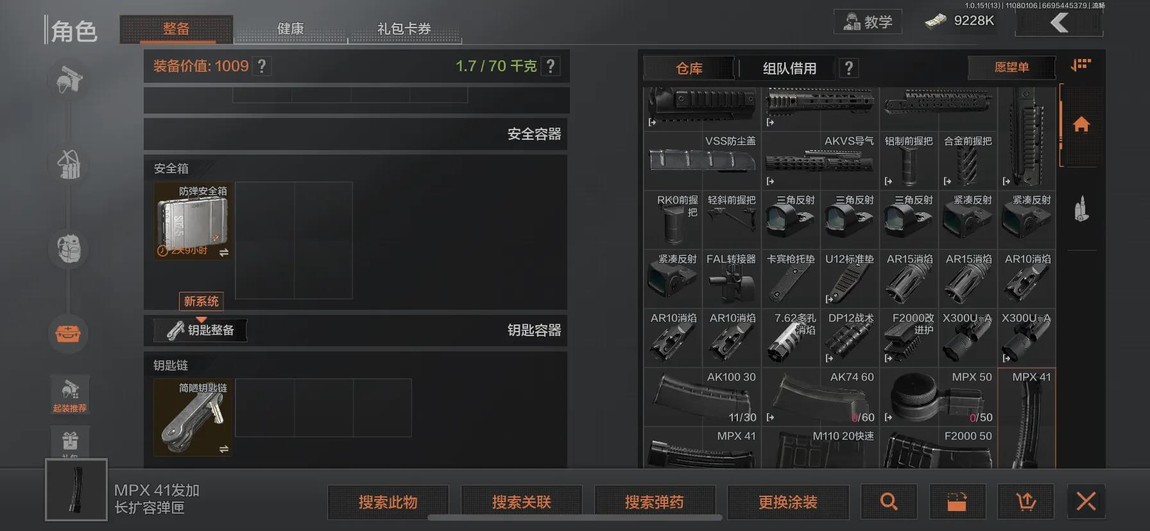Click the 搜索弹药 button
1150x531 pixels.
click(x=654, y=502)
